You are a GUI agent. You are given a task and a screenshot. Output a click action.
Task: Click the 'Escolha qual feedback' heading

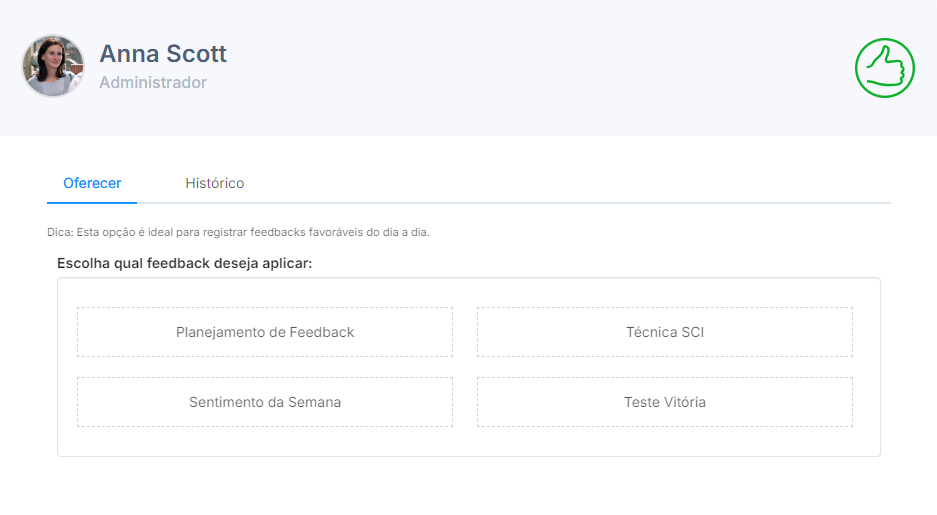185,264
